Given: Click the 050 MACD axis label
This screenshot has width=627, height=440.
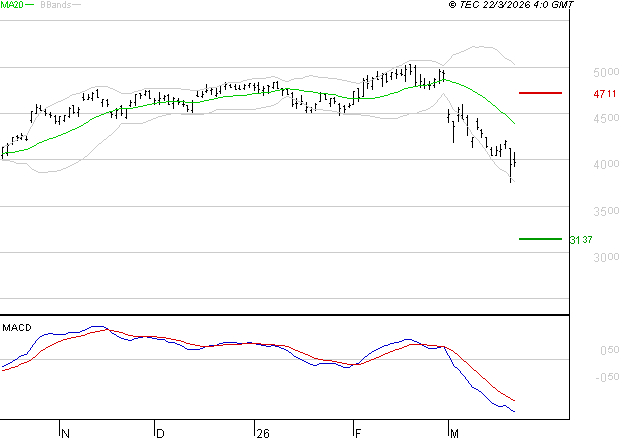Looking at the screenshot, I should [610, 350].
